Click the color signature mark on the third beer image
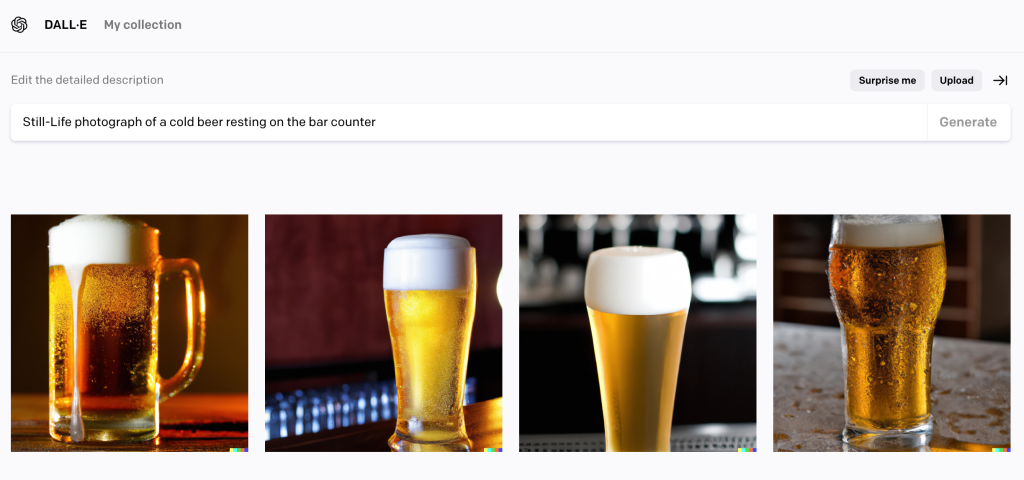The height and width of the screenshot is (480, 1024). coord(747,449)
